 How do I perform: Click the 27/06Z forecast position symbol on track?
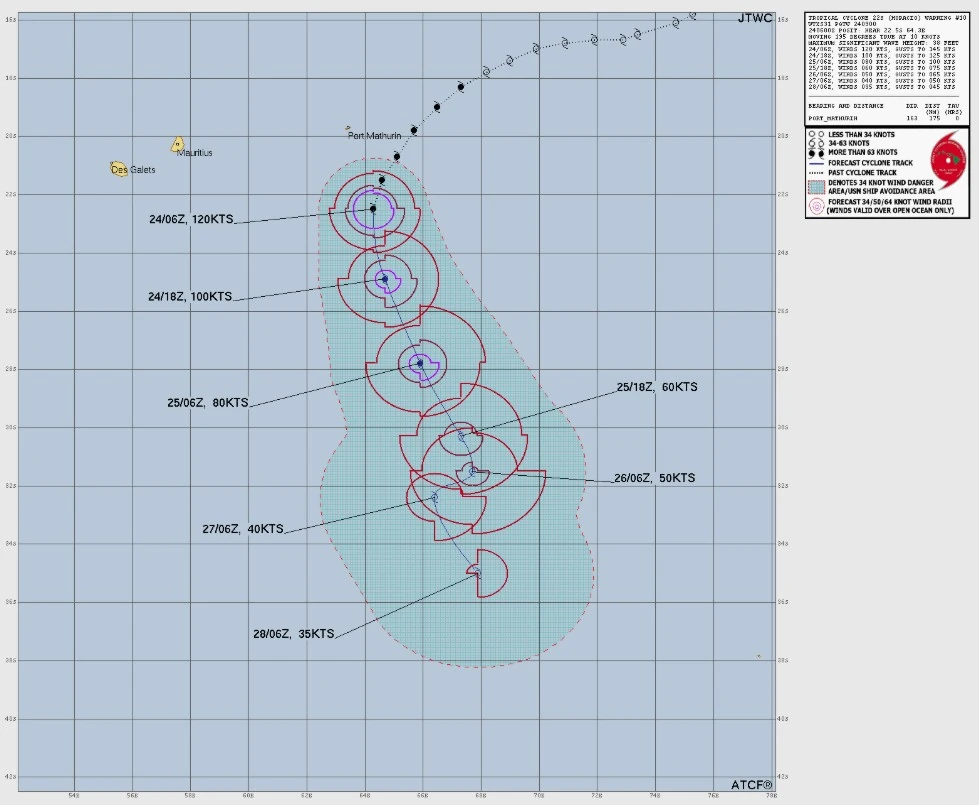pyautogui.click(x=435, y=497)
